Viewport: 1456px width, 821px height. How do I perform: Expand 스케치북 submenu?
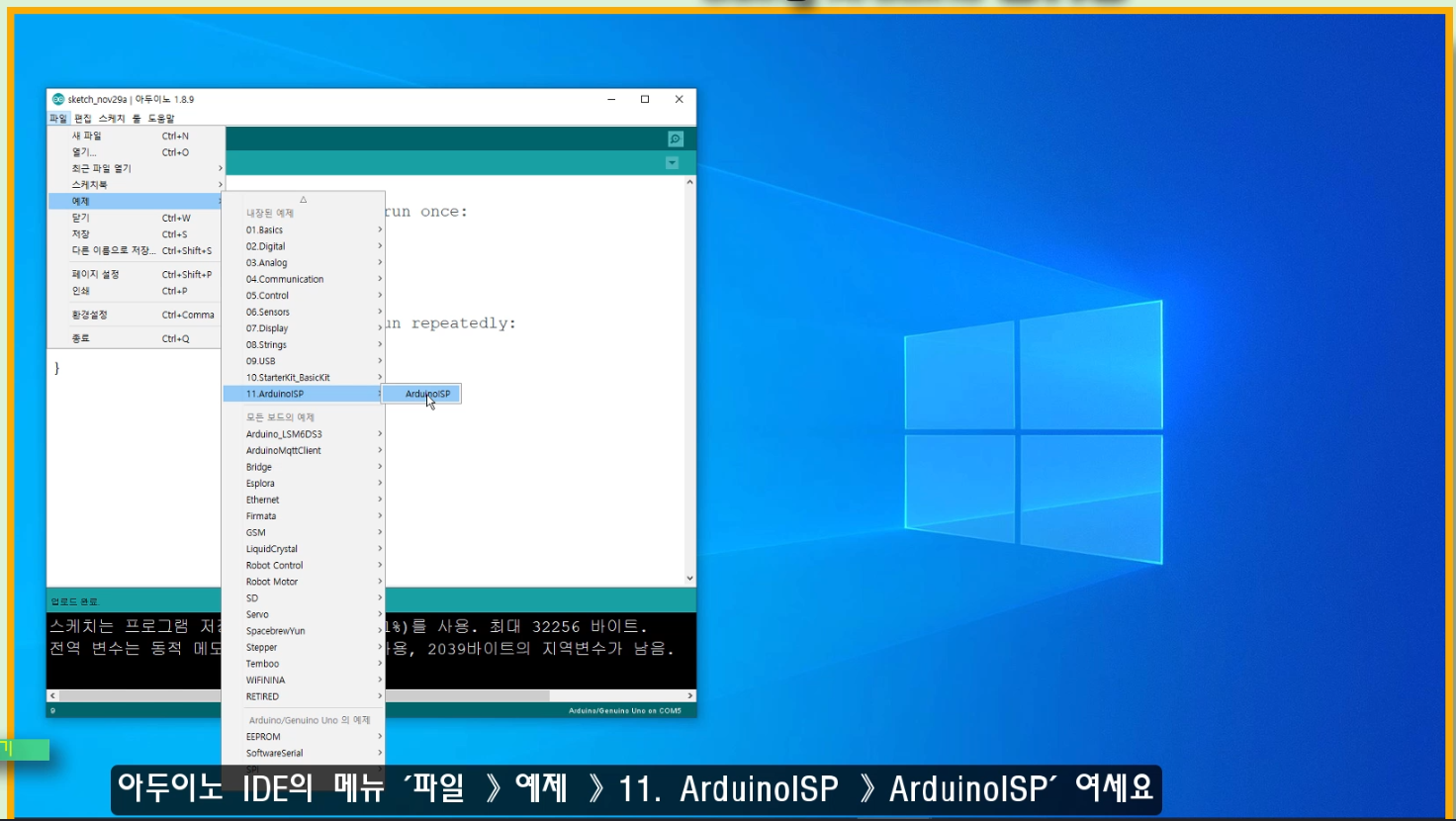136,185
